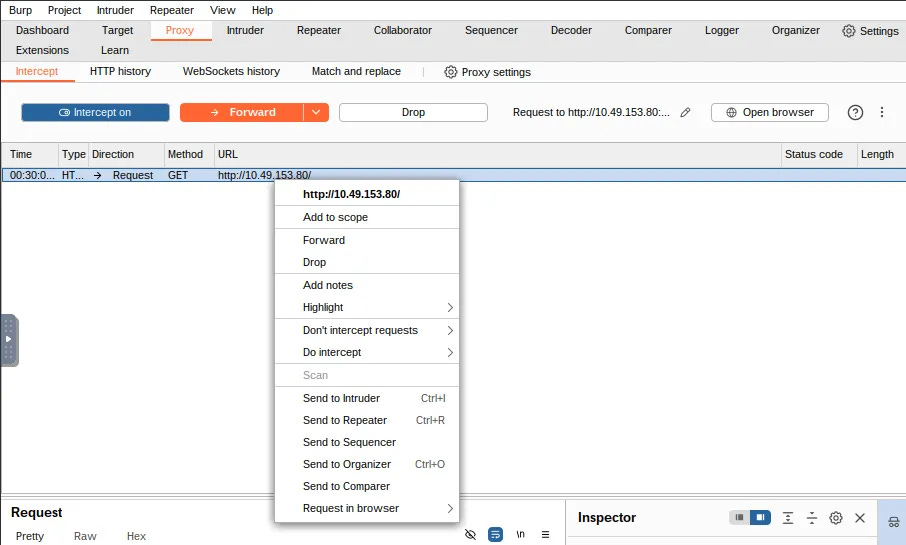Switch to the Dashboard tab
Viewport: 906px width, 545px height.
pyautogui.click(x=42, y=30)
